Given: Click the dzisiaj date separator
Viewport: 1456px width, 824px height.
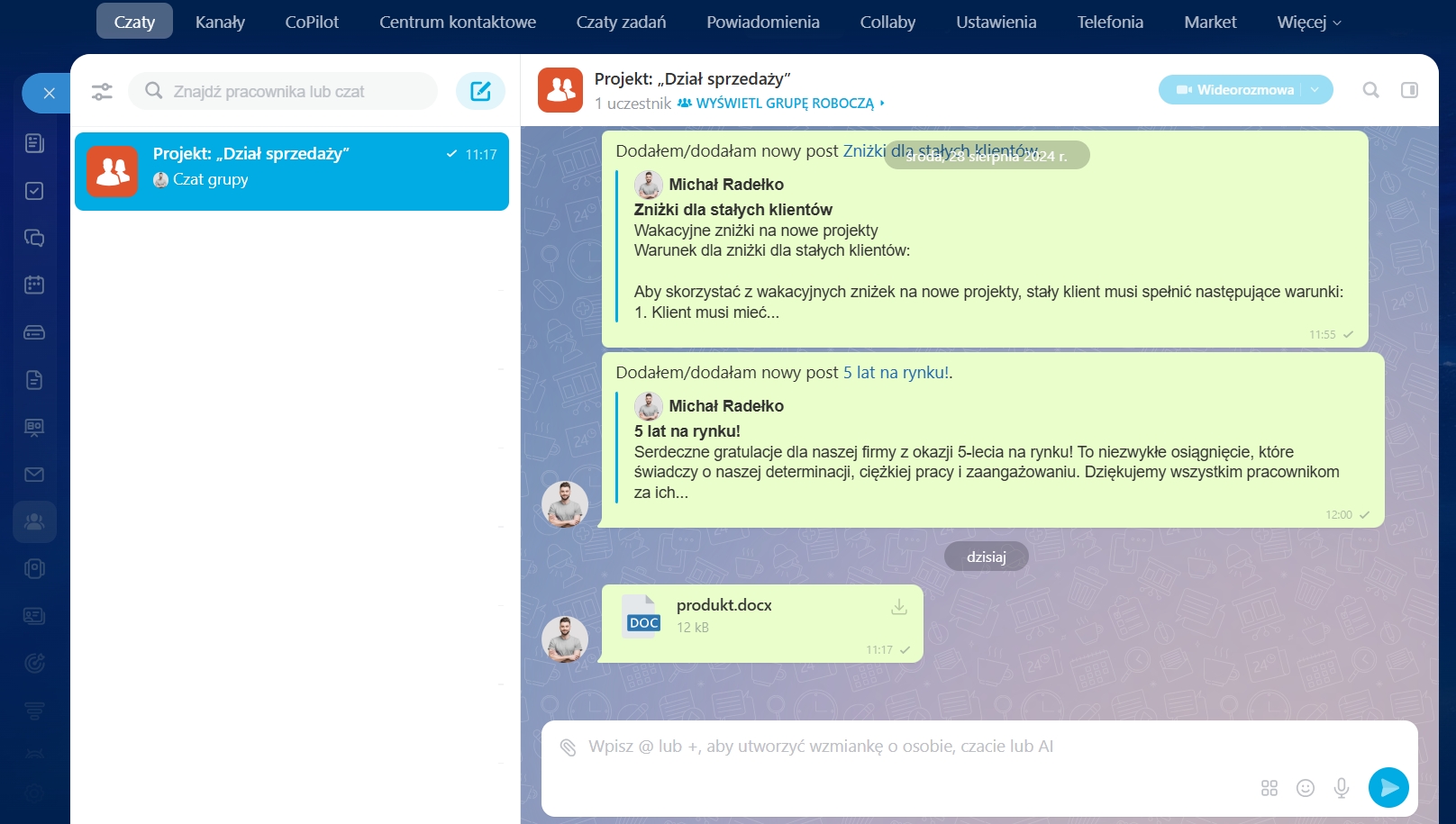Looking at the screenshot, I should coord(987,557).
